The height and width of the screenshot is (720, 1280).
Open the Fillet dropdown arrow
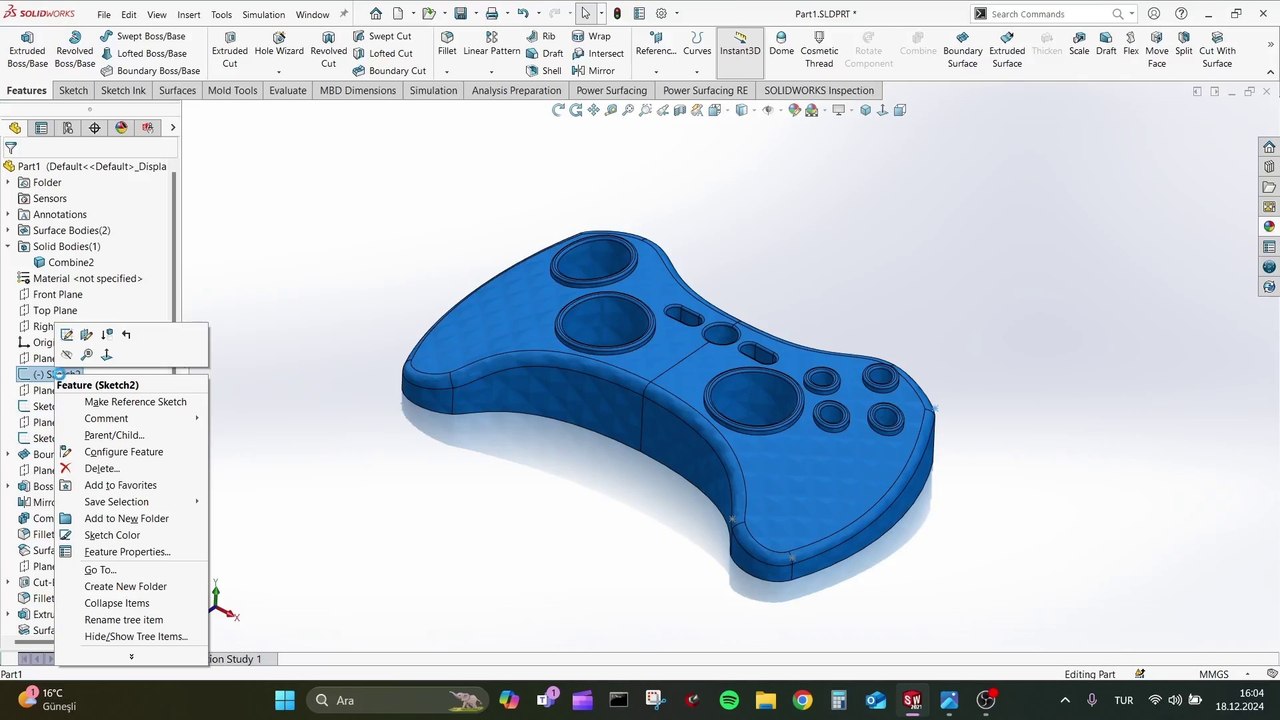446,72
